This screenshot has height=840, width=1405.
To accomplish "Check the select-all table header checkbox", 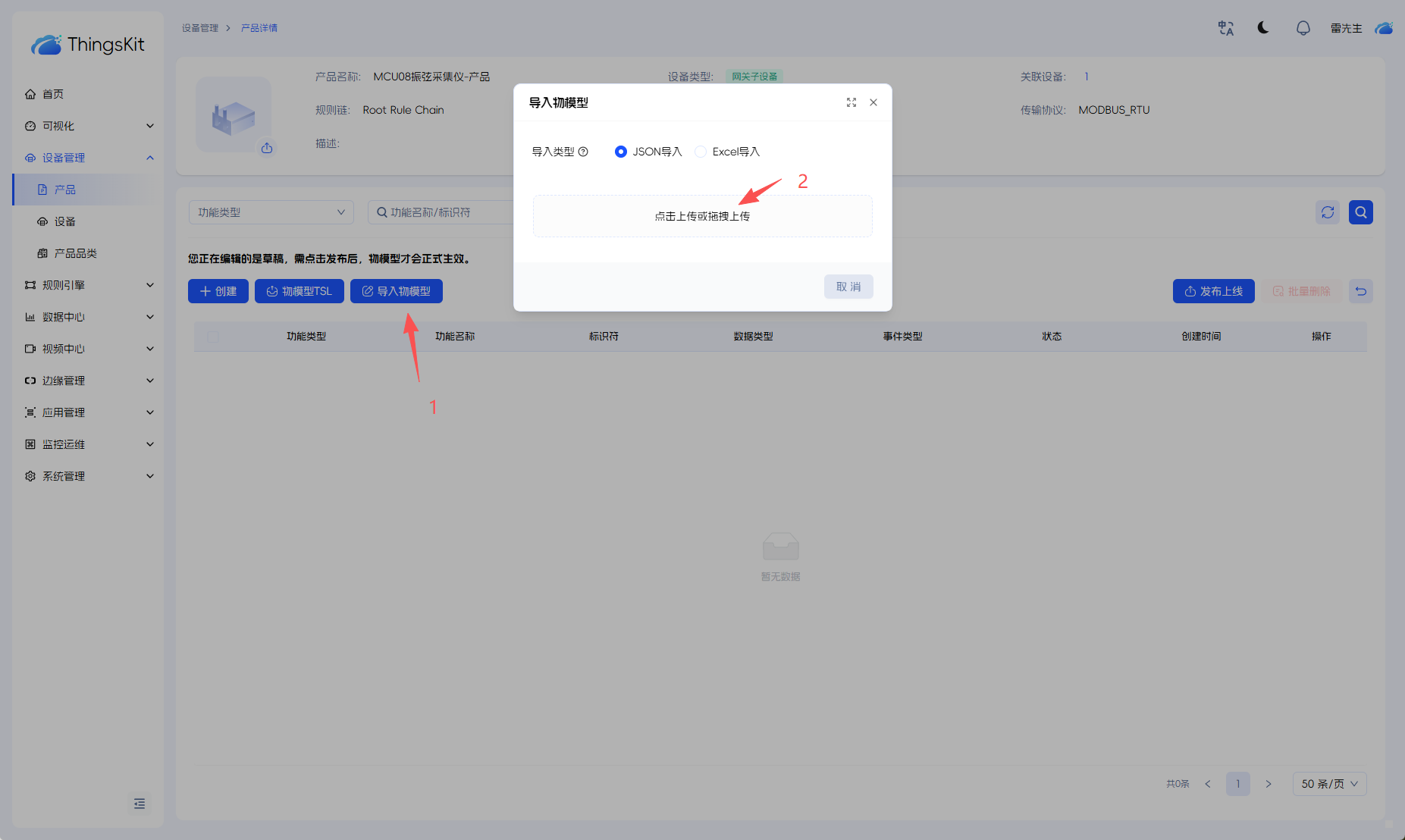I will [213, 337].
